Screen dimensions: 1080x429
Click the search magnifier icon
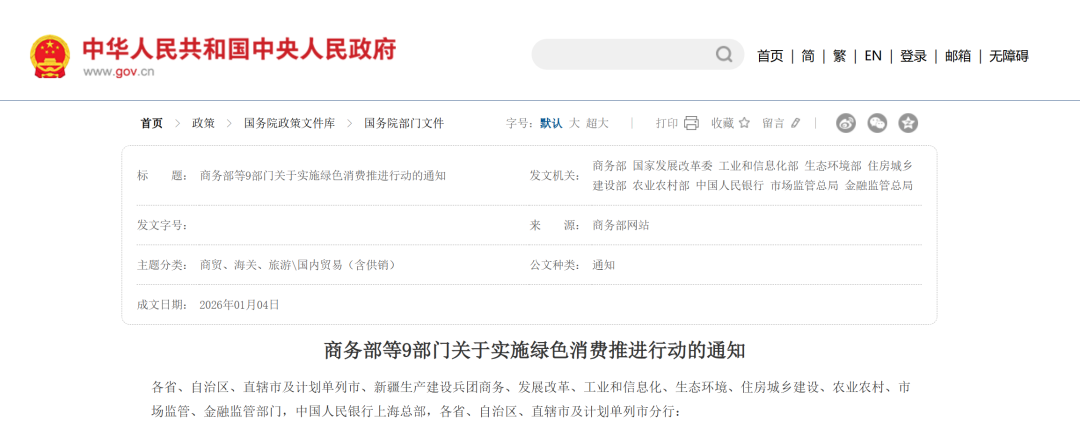[724, 54]
